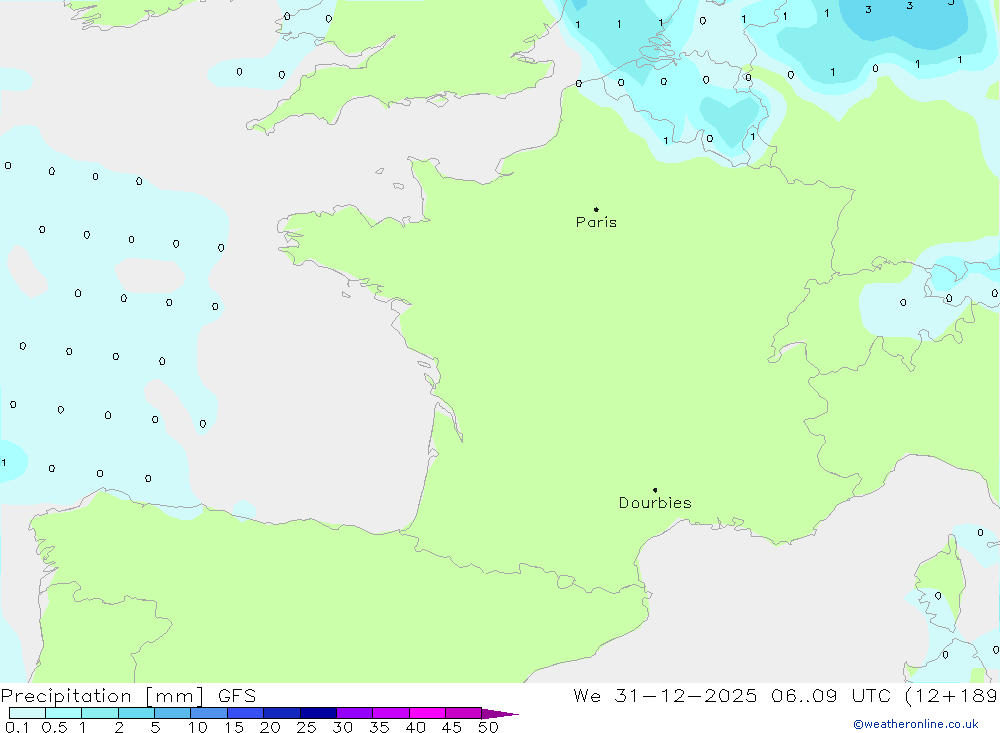Pick the 30–35 mm violet legend swatch
Image resolution: width=1000 pixels, height=733 pixels.
click(x=355, y=713)
